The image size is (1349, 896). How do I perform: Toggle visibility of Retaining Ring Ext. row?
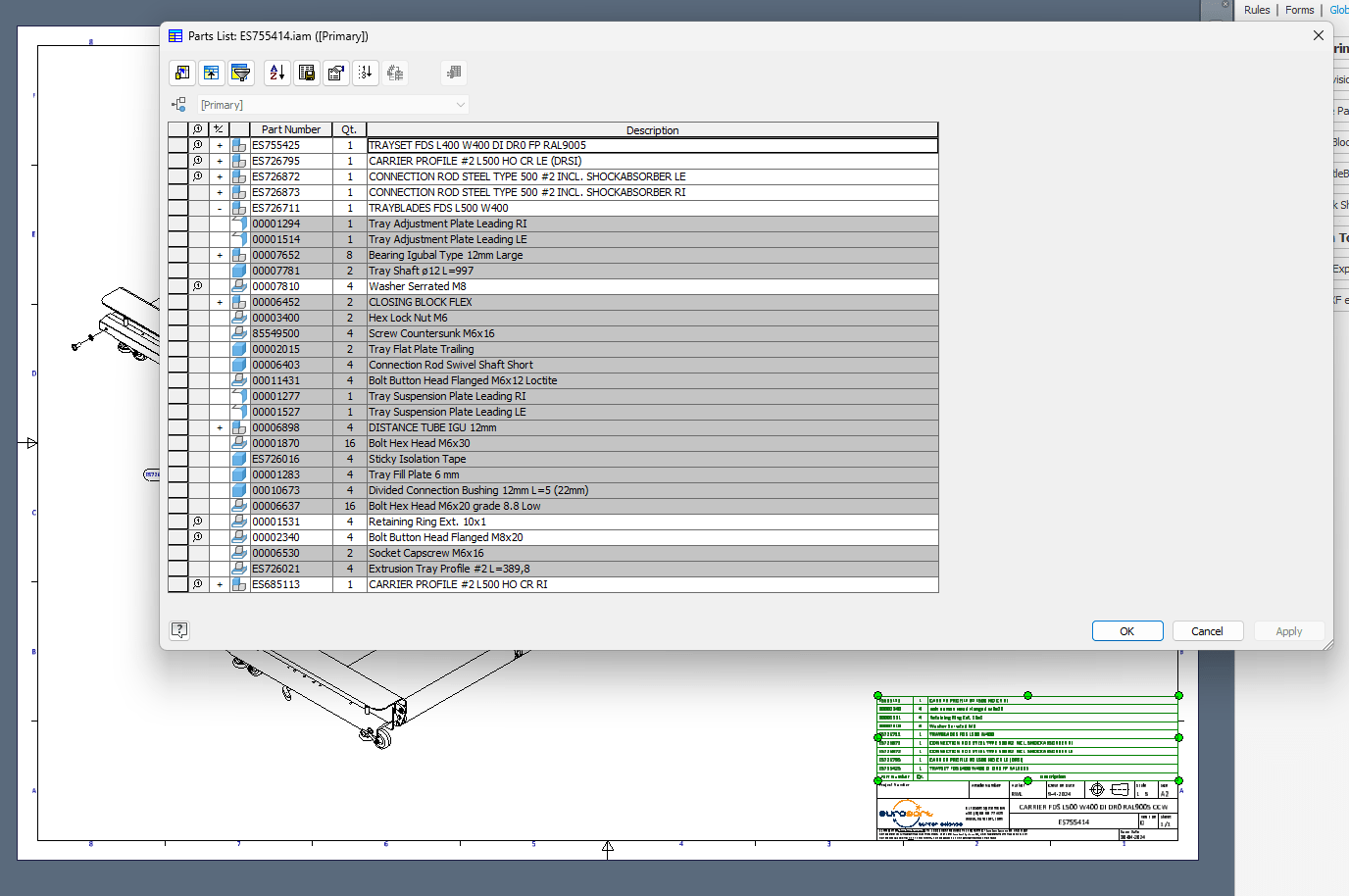coord(197,522)
